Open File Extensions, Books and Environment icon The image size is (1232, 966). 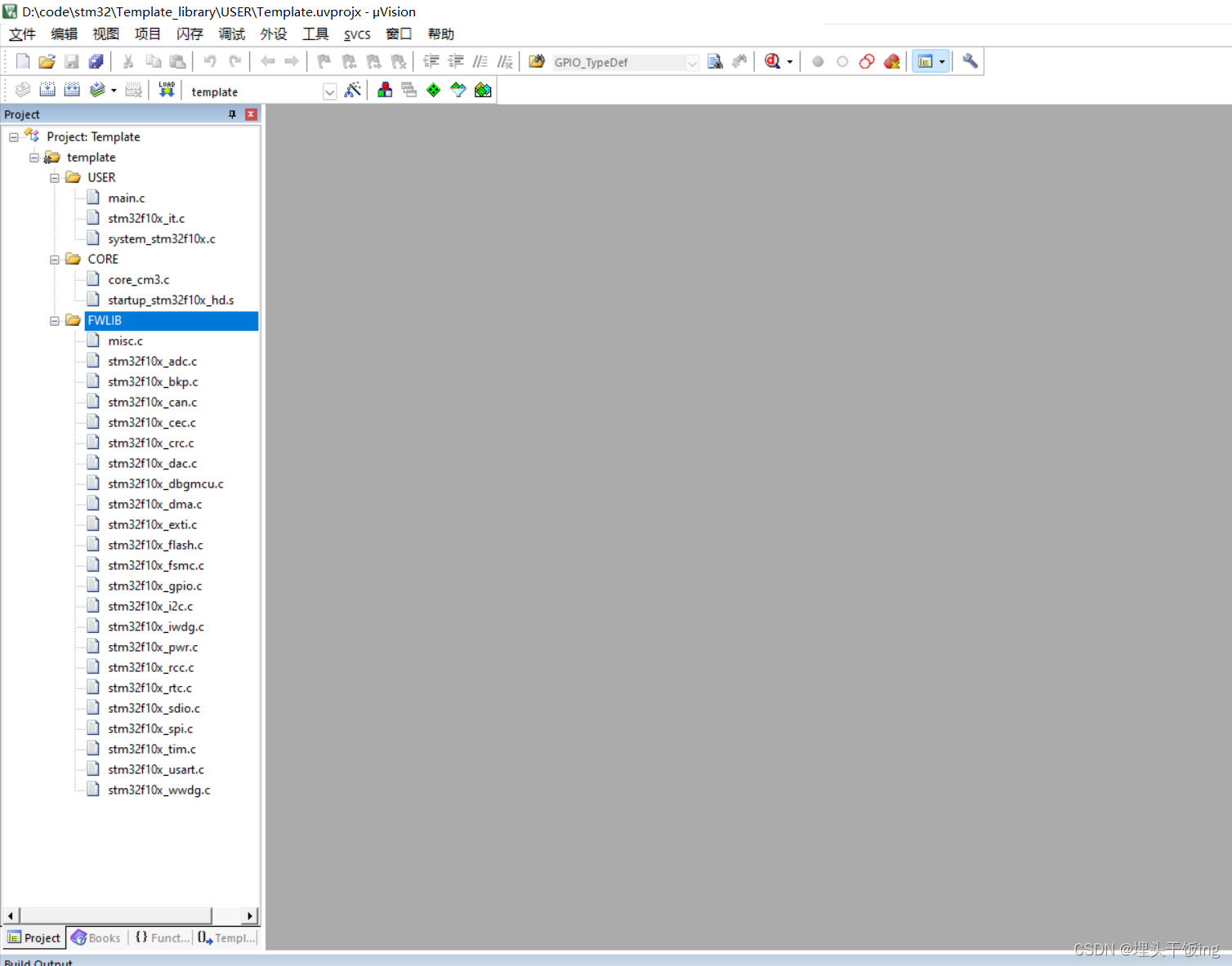[x=385, y=90]
